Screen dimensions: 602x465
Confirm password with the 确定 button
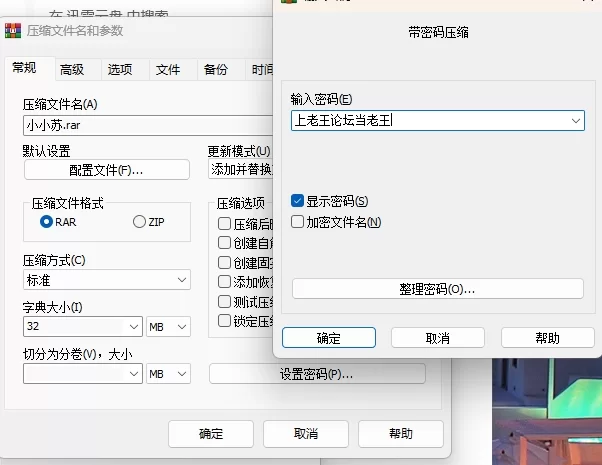pyautogui.click(x=328, y=338)
